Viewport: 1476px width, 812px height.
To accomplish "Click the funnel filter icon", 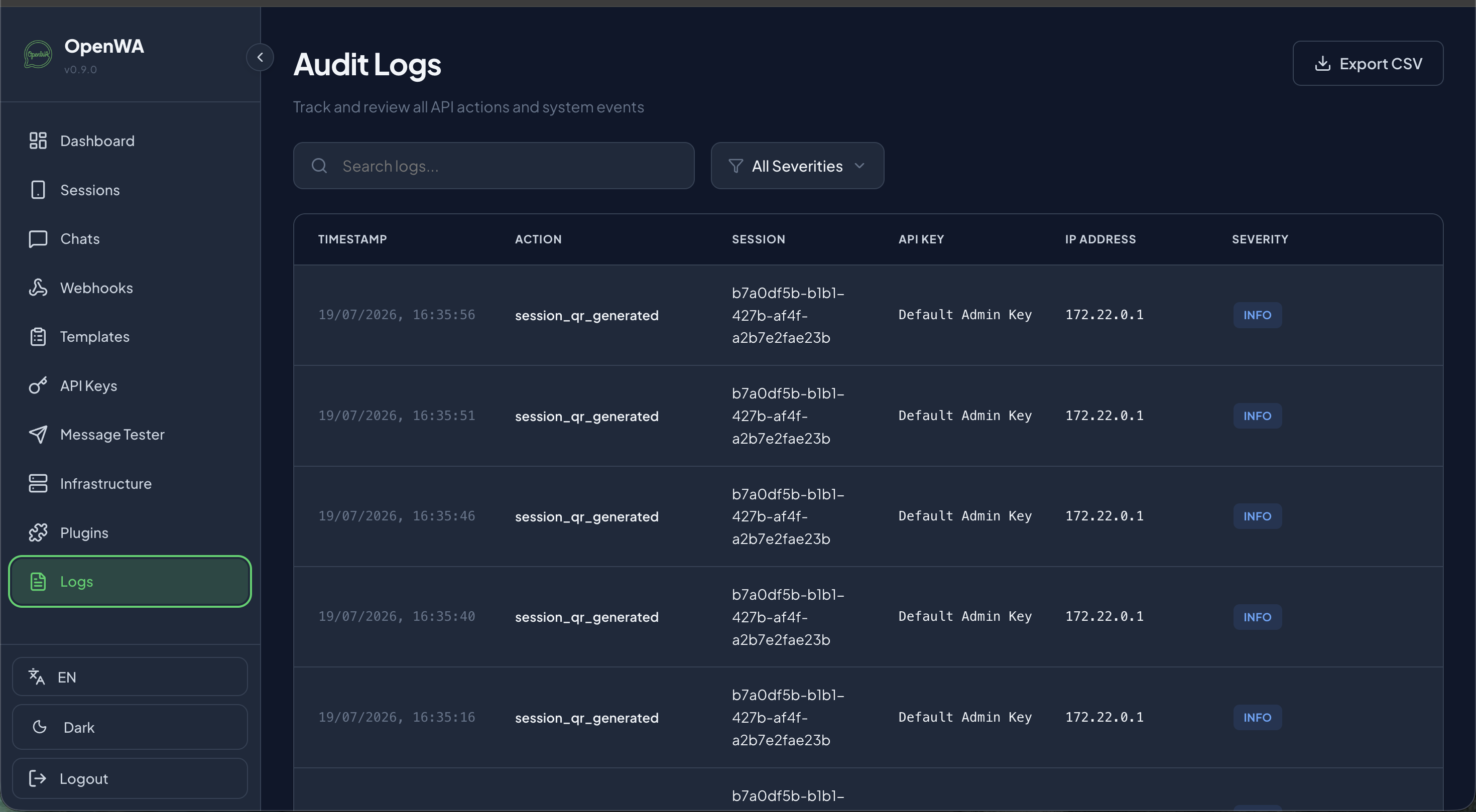I will 735,166.
